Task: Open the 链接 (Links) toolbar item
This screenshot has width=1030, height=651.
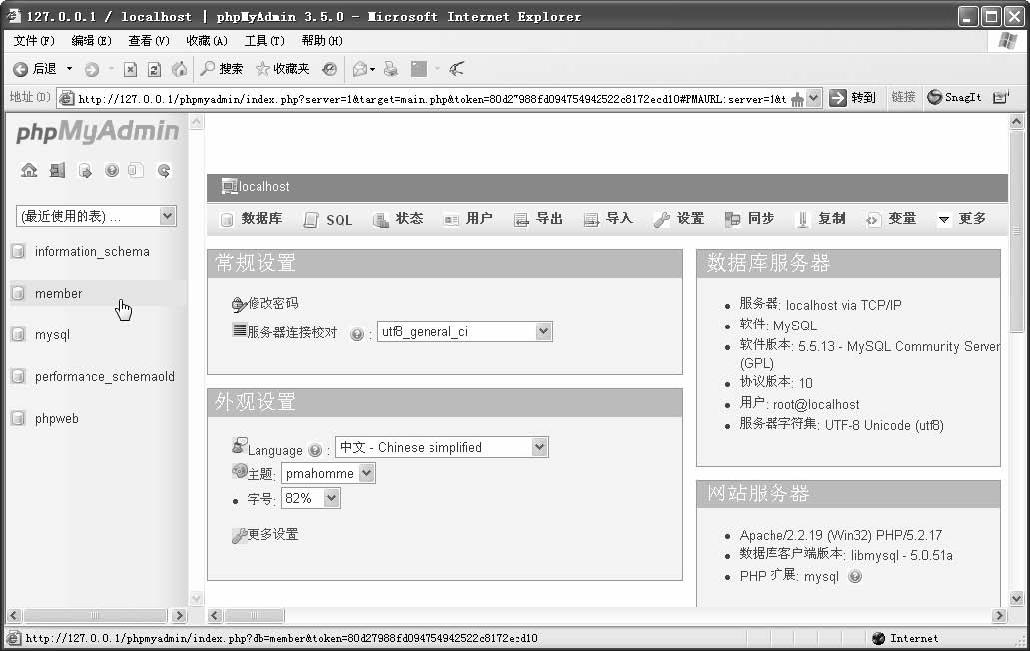Action: click(x=904, y=97)
